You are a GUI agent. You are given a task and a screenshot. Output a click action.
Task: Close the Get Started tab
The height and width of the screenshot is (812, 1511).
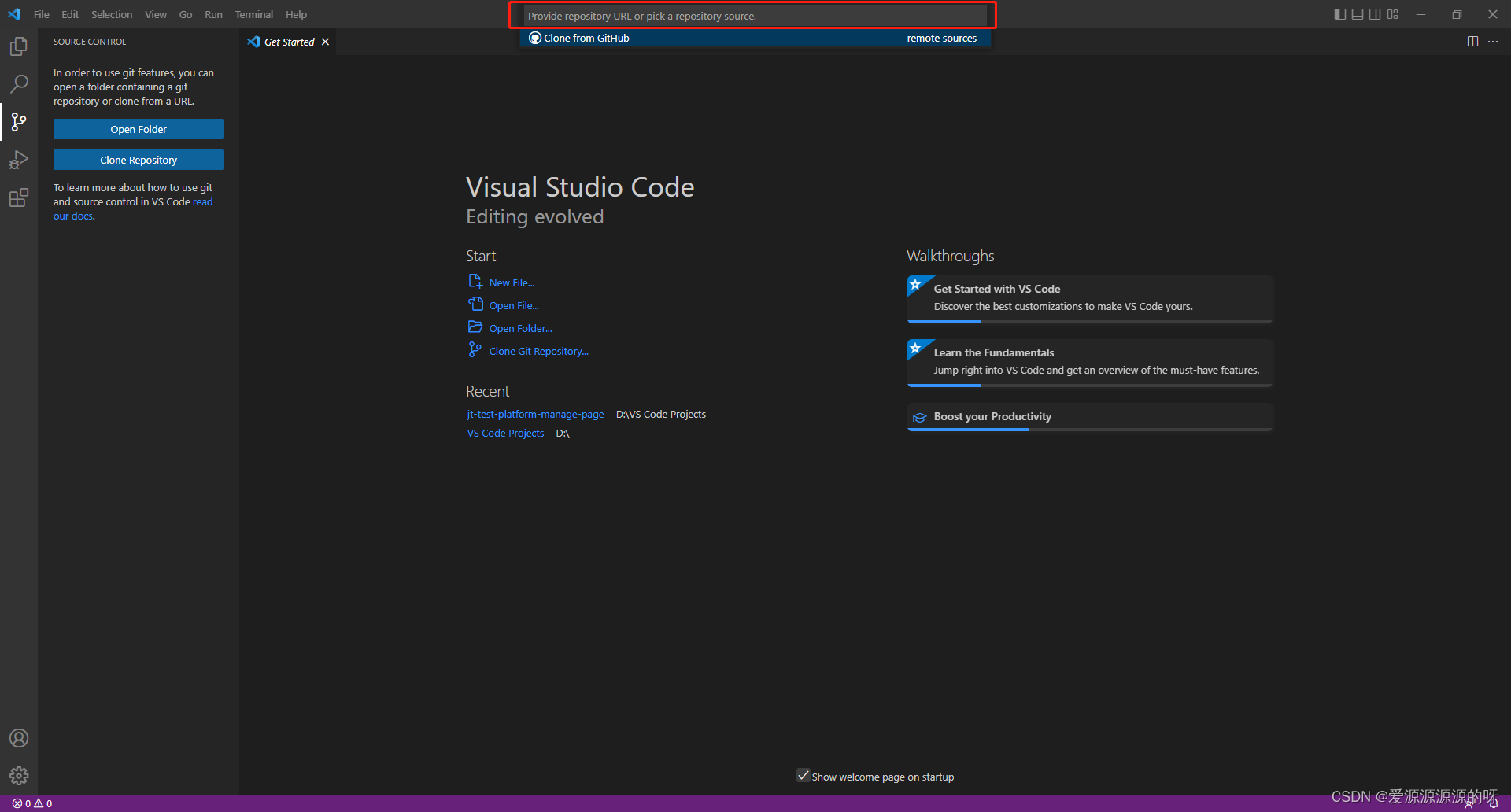[x=325, y=42]
